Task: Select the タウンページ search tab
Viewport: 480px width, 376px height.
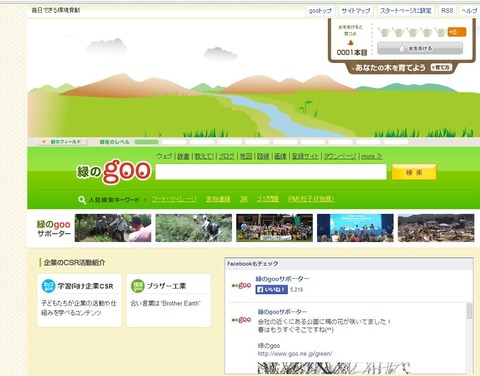Action: point(340,156)
